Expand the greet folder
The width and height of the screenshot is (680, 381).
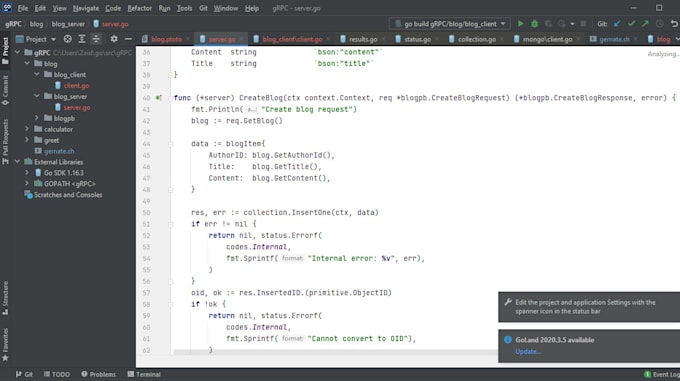click(x=27, y=140)
